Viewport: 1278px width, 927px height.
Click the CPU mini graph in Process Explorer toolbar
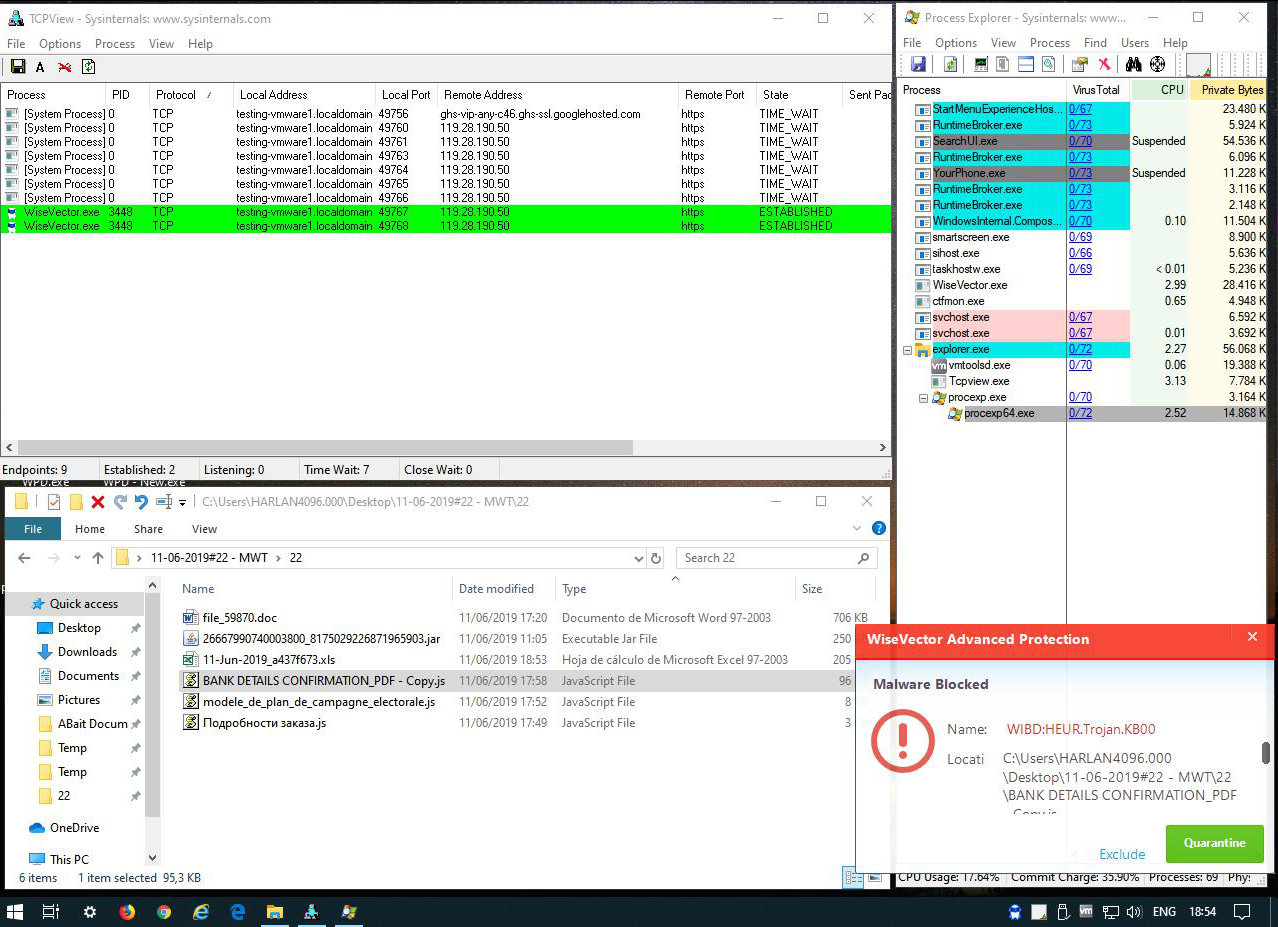(x=1199, y=65)
